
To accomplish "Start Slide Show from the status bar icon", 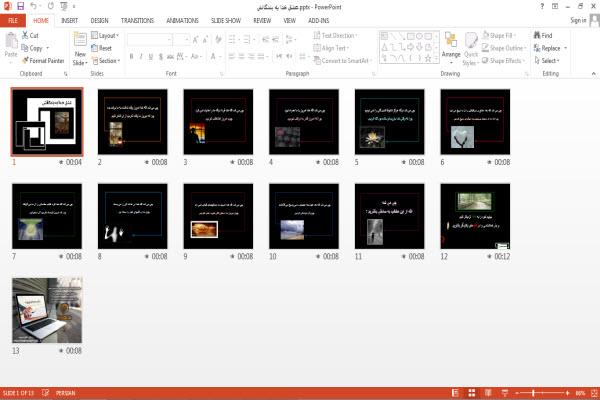I will [x=505, y=393].
